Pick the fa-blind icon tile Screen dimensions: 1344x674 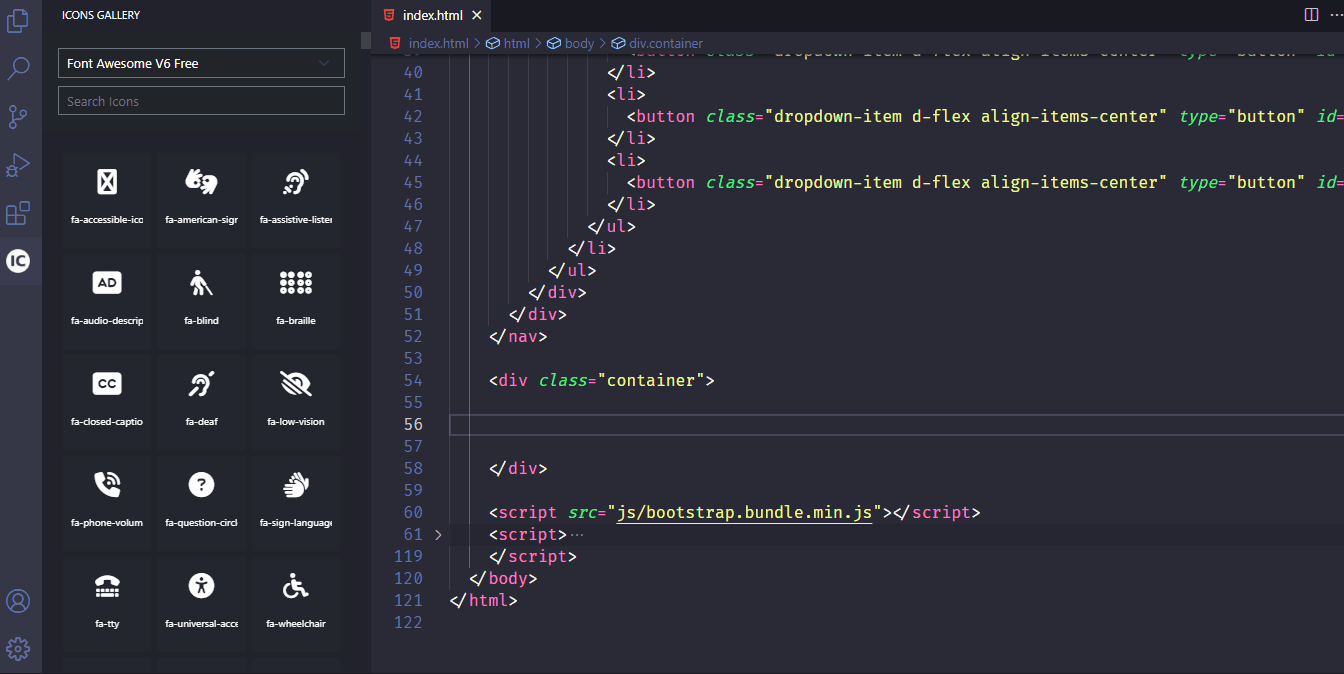(x=201, y=300)
